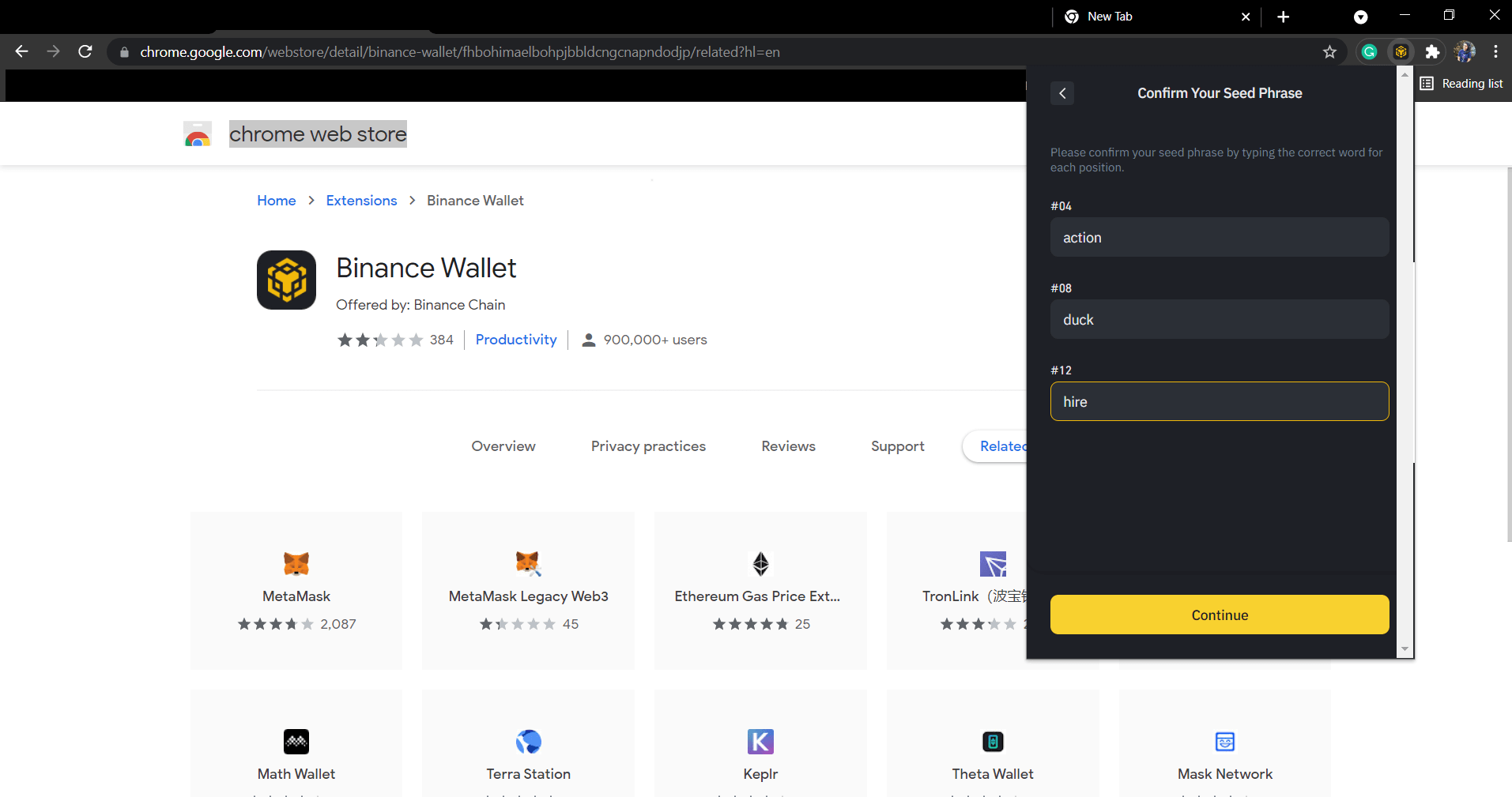
Task: Open the Support tab
Action: pos(897,446)
